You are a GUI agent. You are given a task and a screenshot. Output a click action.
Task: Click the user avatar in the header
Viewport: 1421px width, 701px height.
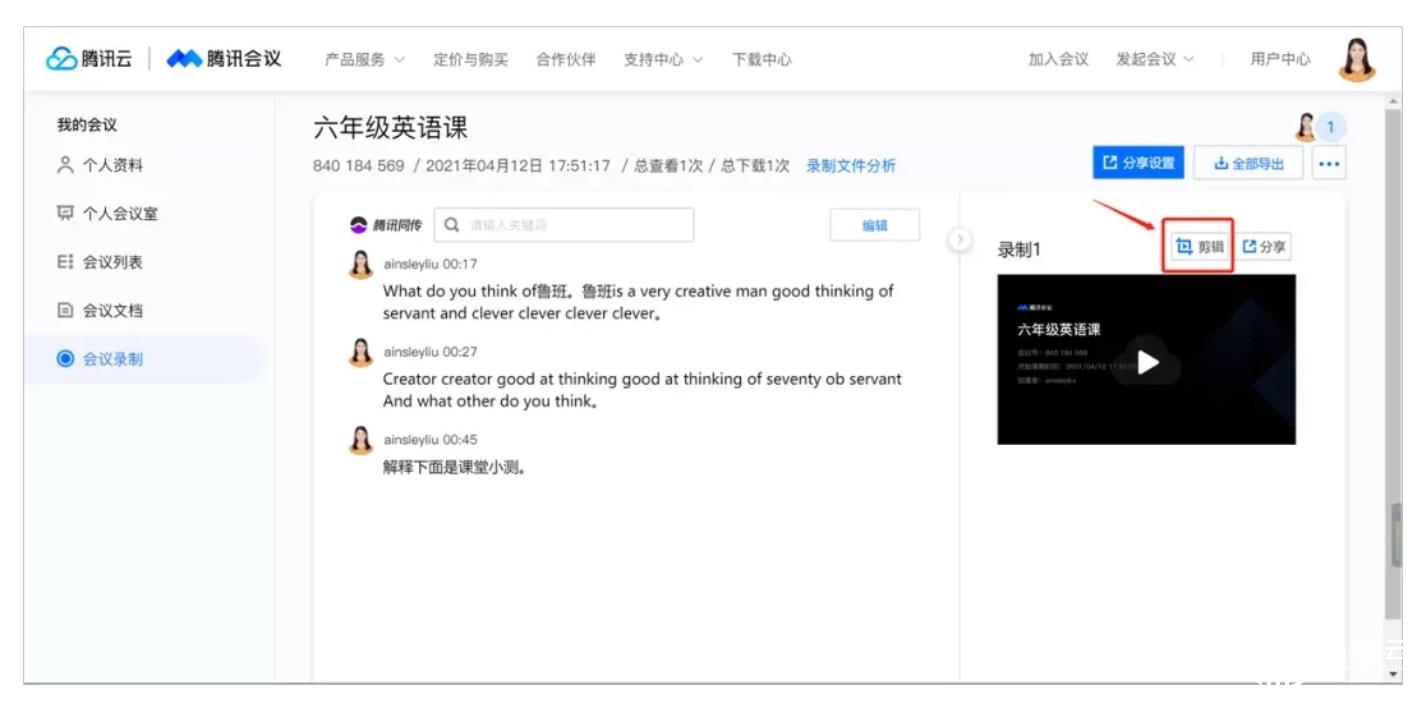pos(1357,60)
